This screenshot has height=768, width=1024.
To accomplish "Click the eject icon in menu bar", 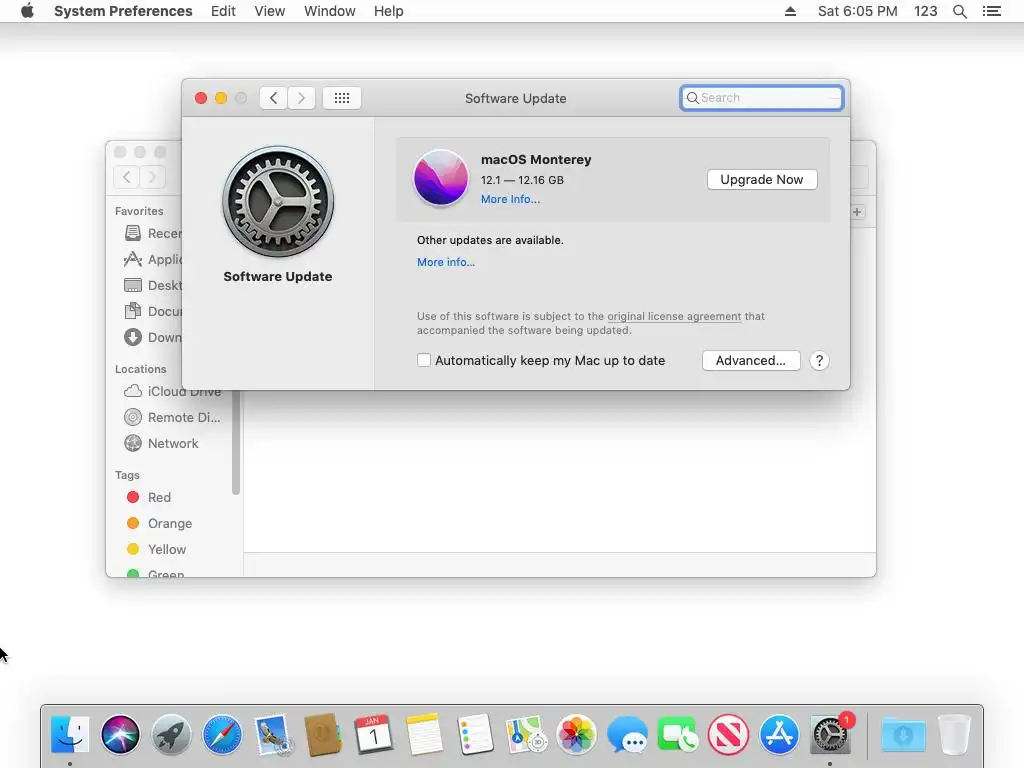I will point(790,11).
